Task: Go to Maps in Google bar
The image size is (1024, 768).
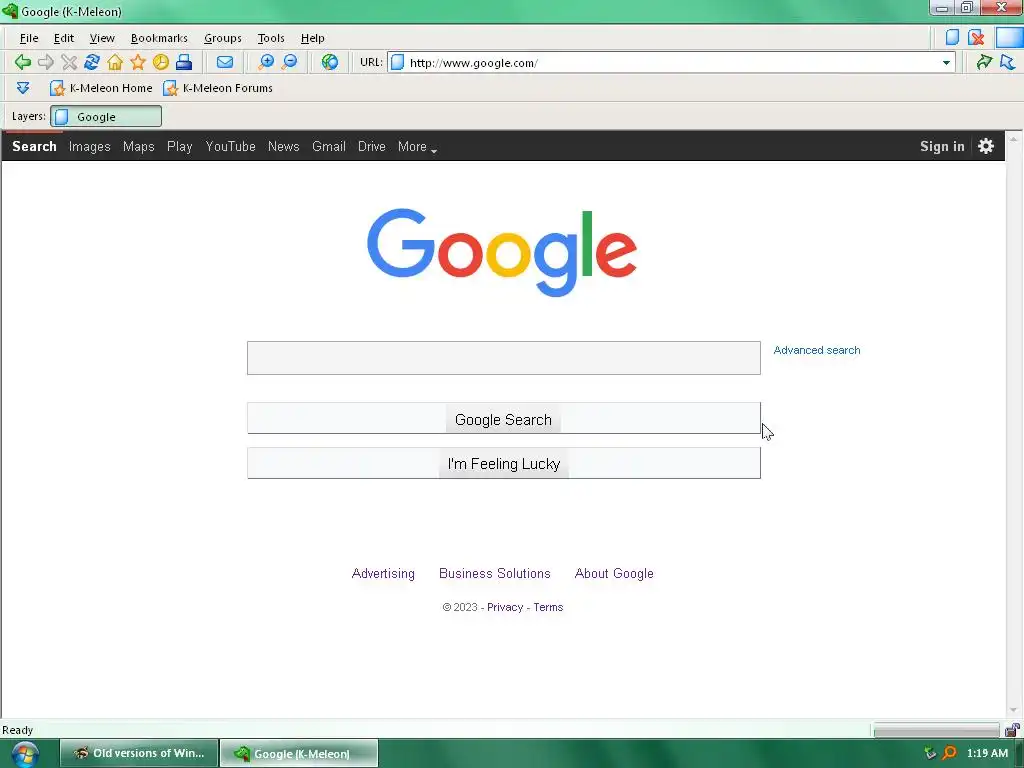Action: point(138,146)
